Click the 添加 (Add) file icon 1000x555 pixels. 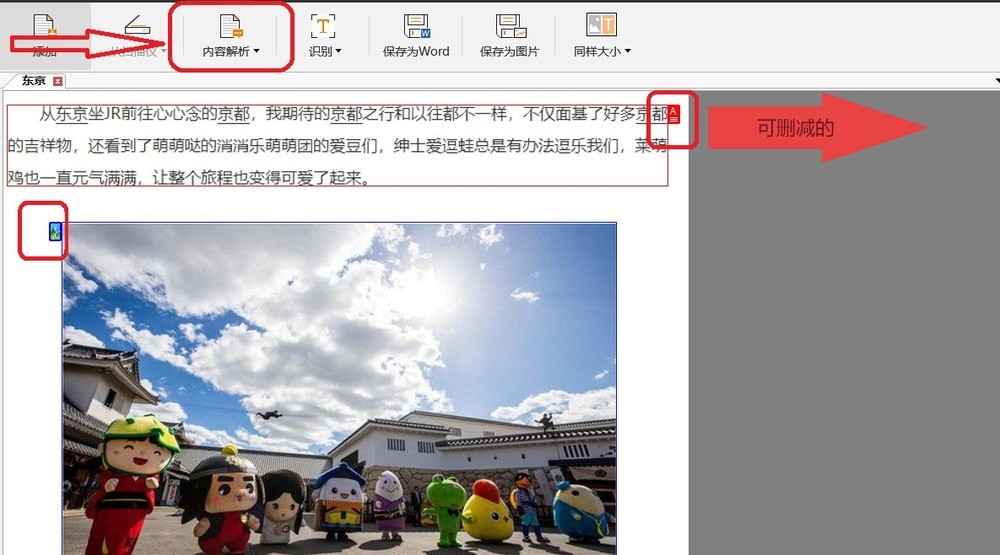pos(43,26)
